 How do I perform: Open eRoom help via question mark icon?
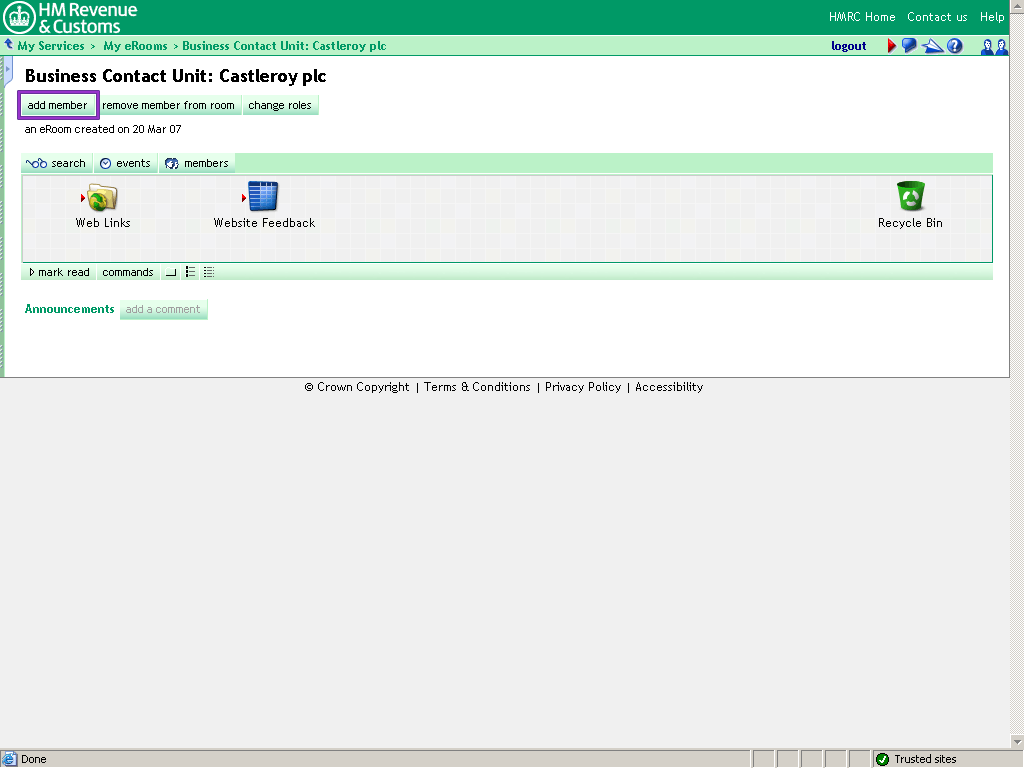[x=953, y=45]
